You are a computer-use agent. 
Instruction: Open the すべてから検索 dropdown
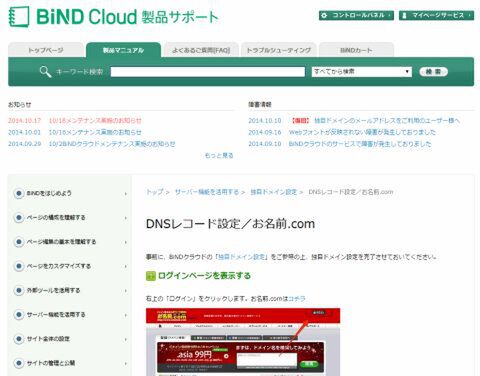pos(362,72)
